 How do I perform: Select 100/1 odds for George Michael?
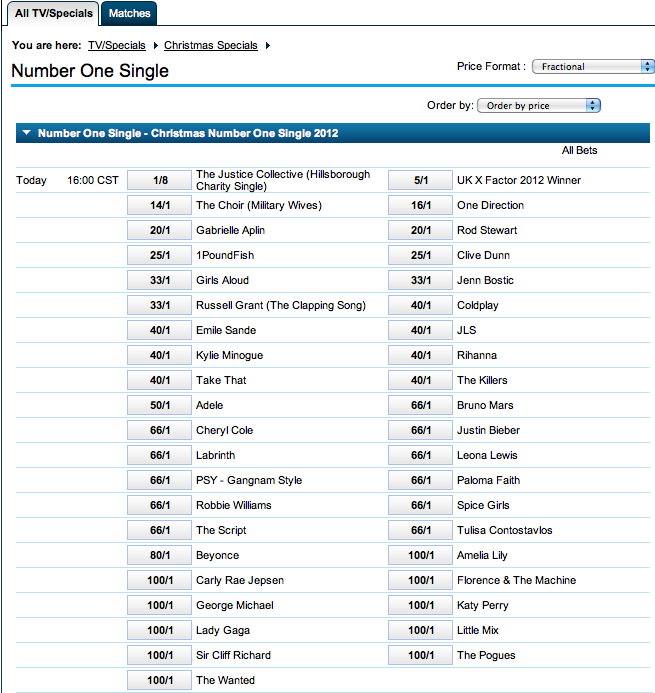(160, 605)
